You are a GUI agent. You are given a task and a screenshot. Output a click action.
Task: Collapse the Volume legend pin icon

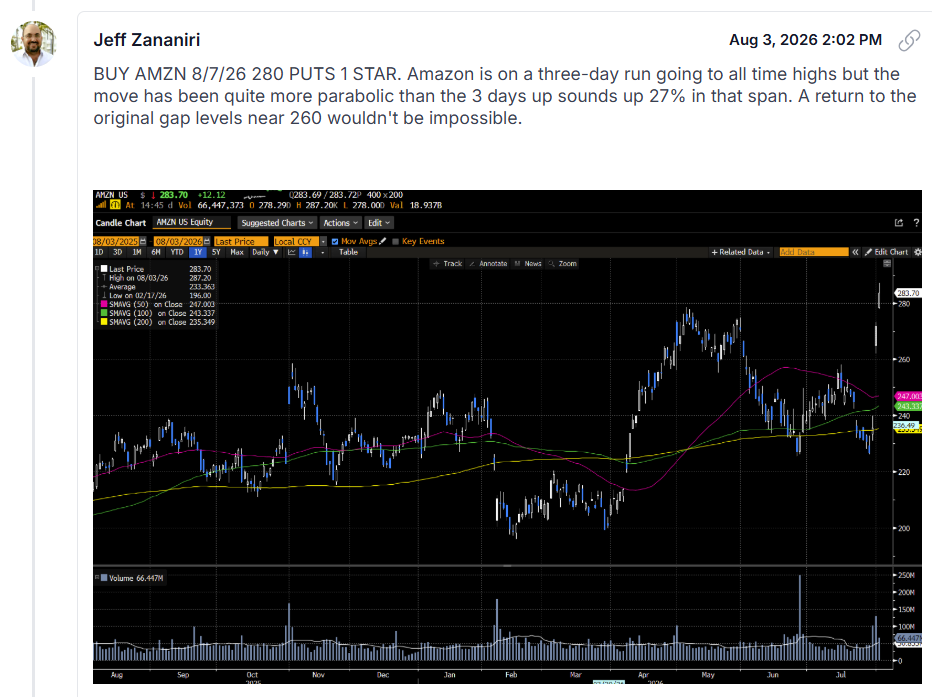(97, 578)
